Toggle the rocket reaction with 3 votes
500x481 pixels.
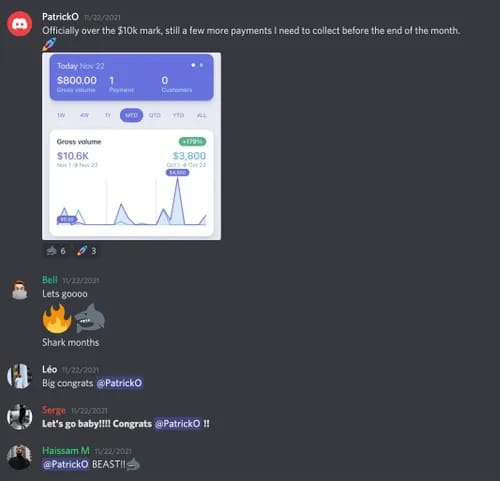tap(86, 251)
